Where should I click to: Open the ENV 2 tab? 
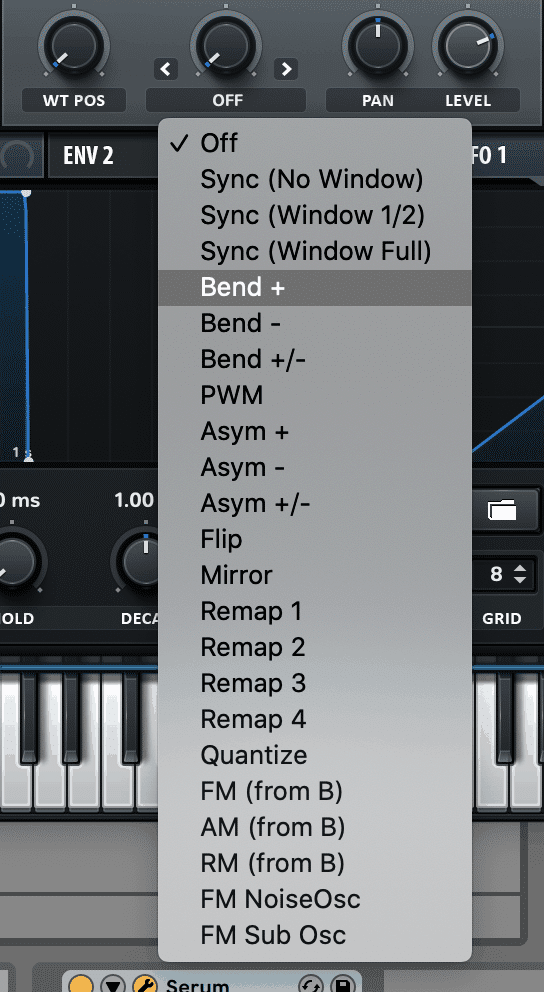tap(89, 155)
